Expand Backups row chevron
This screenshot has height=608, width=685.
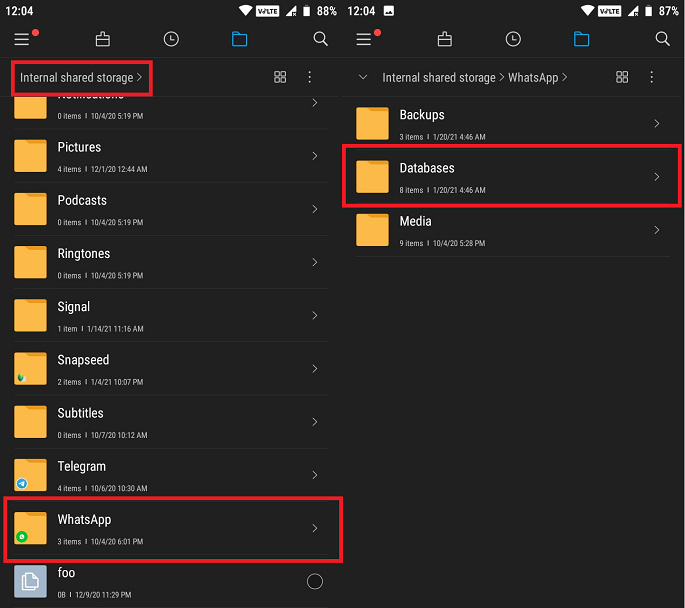tap(657, 124)
